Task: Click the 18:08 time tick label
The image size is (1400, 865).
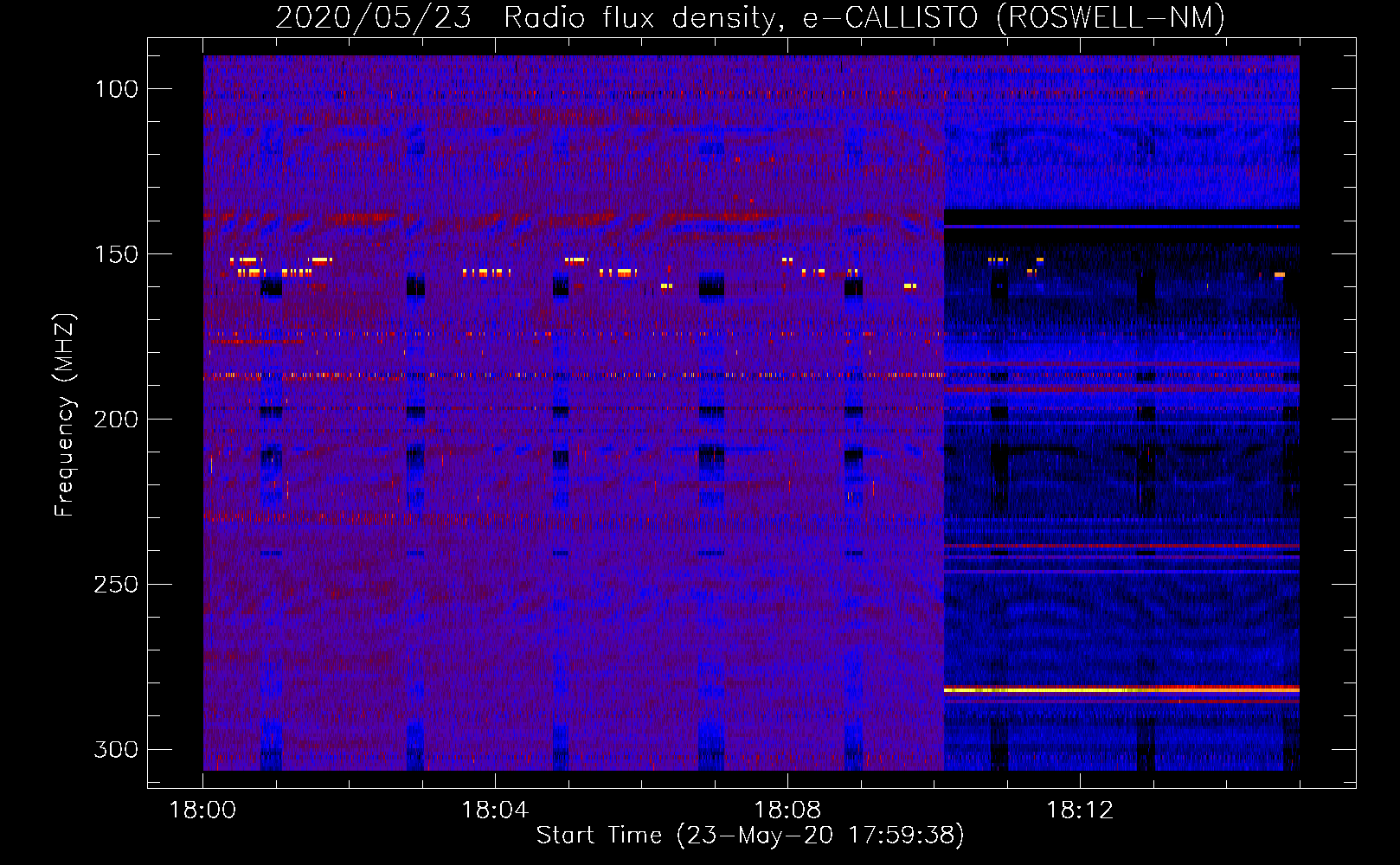Action: tap(787, 811)
